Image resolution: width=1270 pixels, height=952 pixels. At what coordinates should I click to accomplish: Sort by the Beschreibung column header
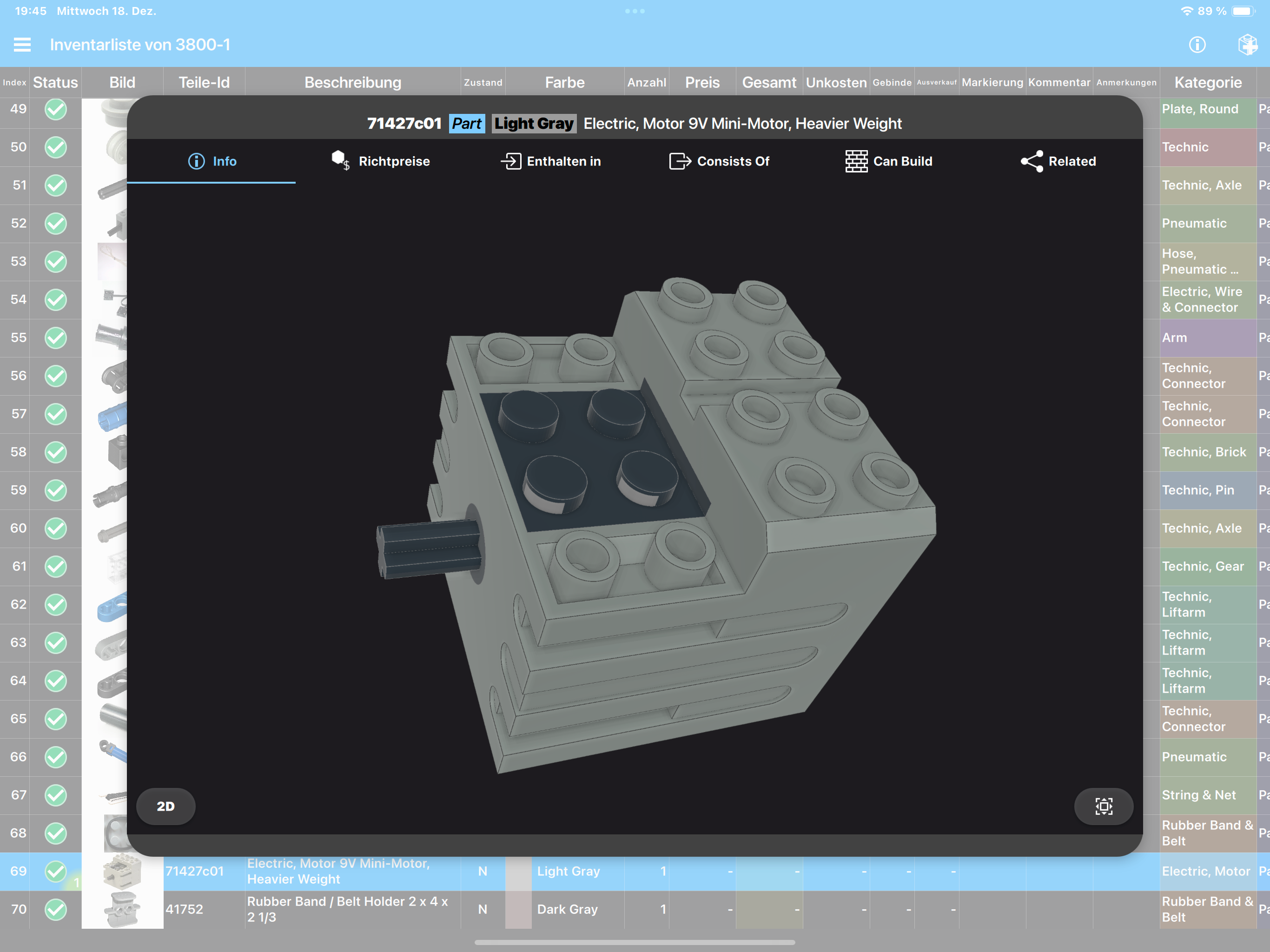pyautogui.click(x=352, y=82)
